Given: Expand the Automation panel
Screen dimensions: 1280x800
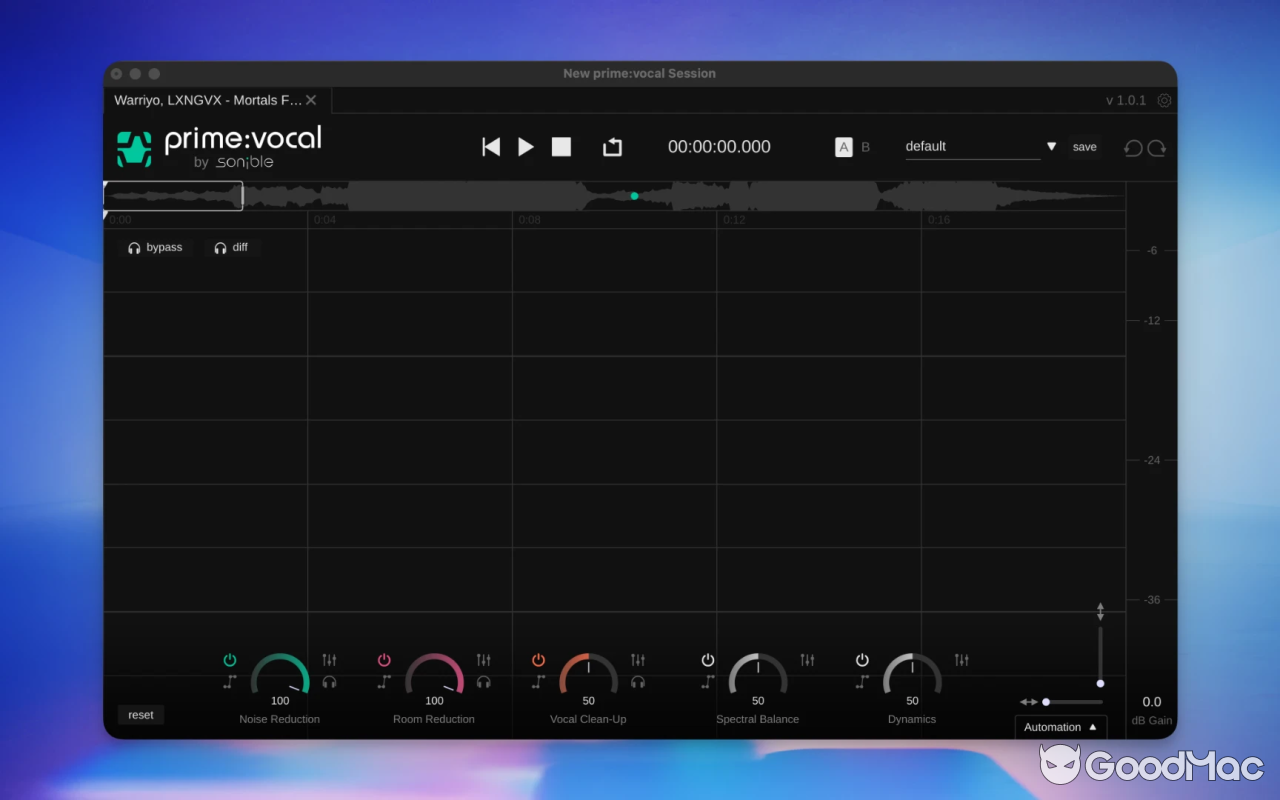Looking at the screenshot, I should click(x=1060, y=727).
